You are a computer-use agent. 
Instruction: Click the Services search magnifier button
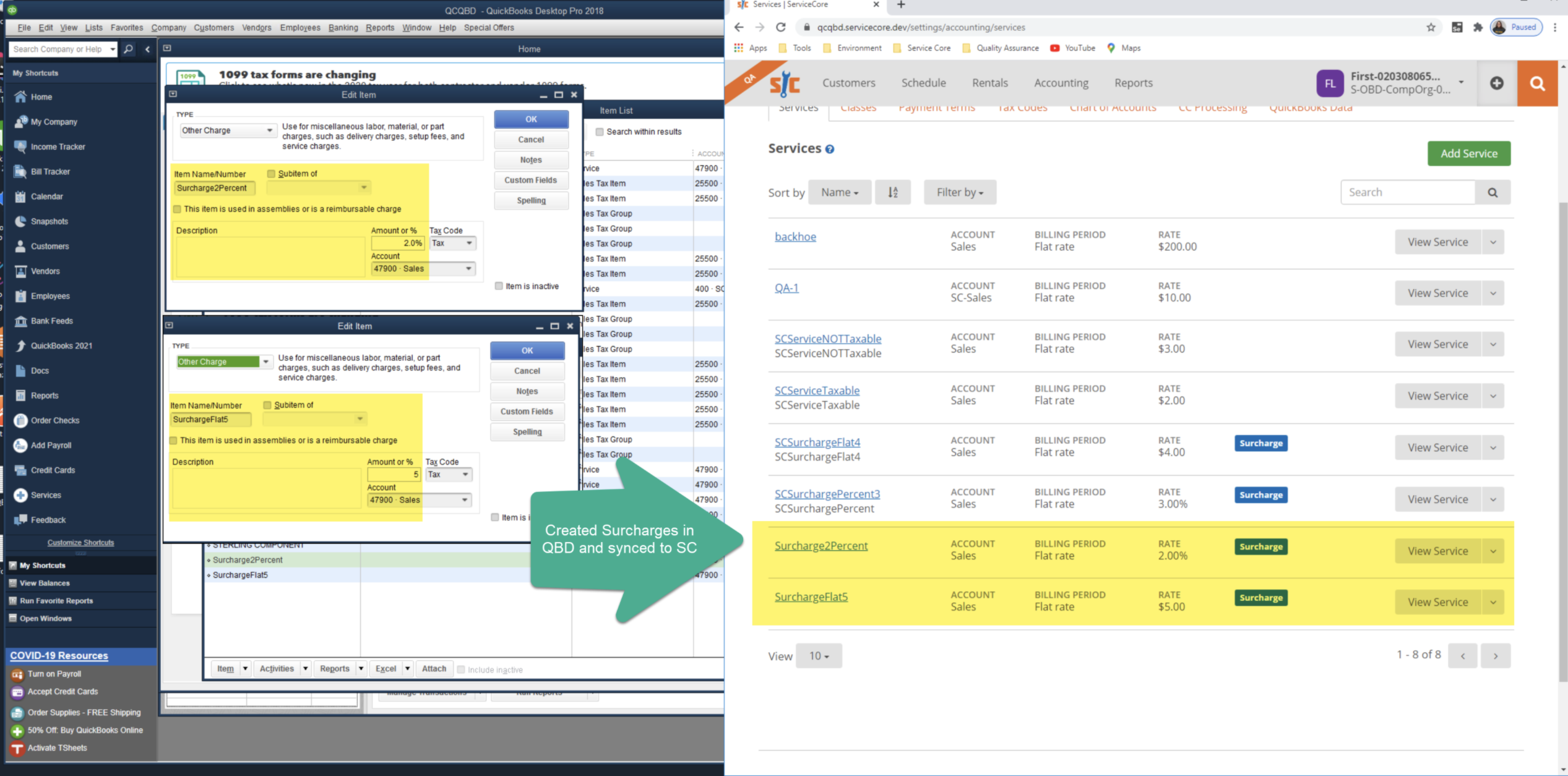coord(1493,192)
